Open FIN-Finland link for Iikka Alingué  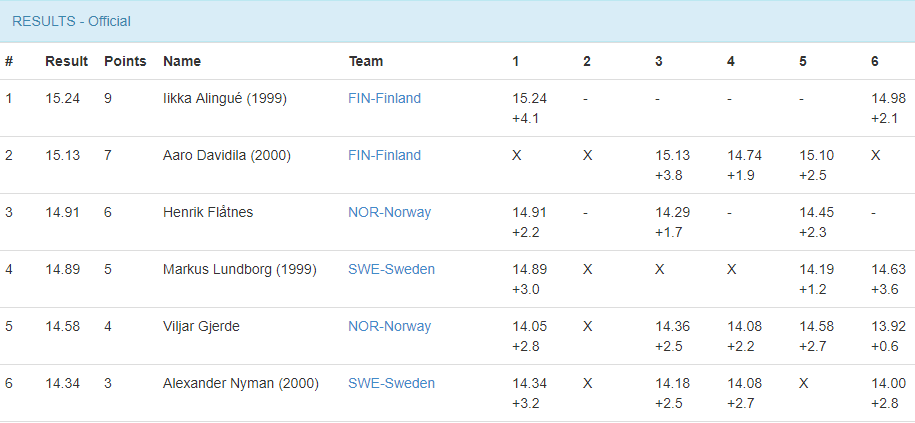point(385,99)
